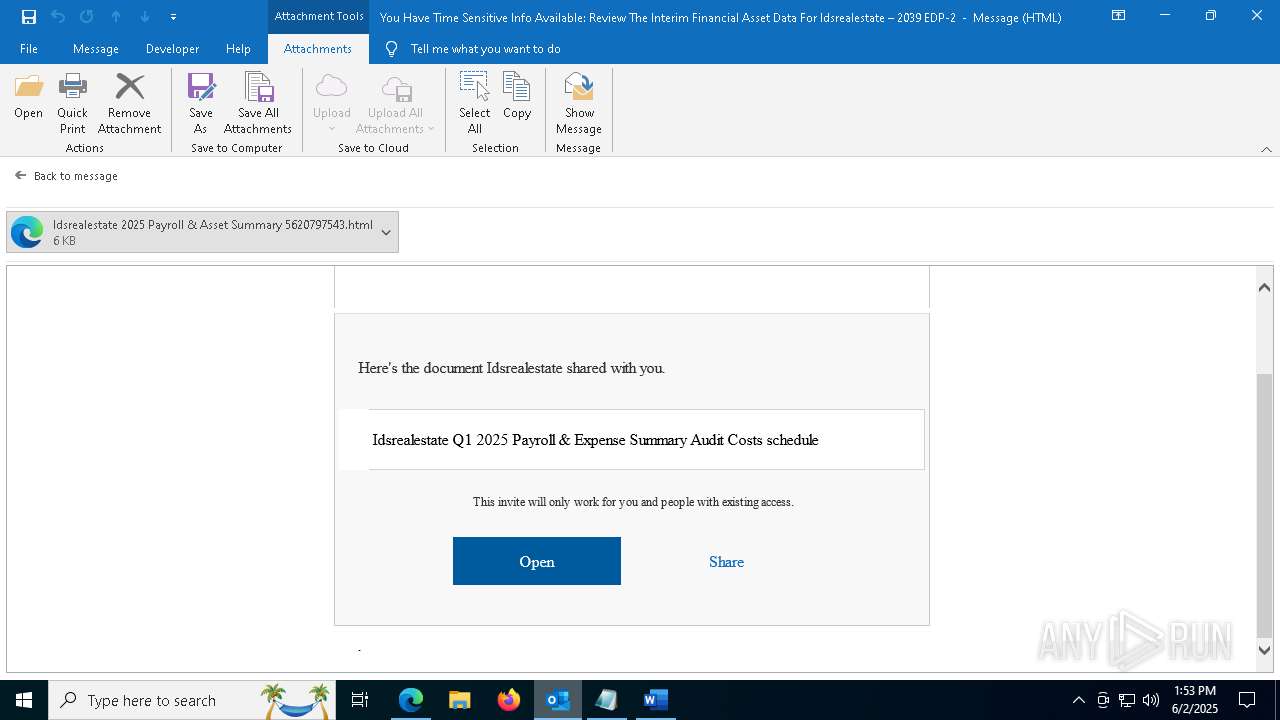Collapse the ribbon with the chevron

click(x=1266, y=149)
